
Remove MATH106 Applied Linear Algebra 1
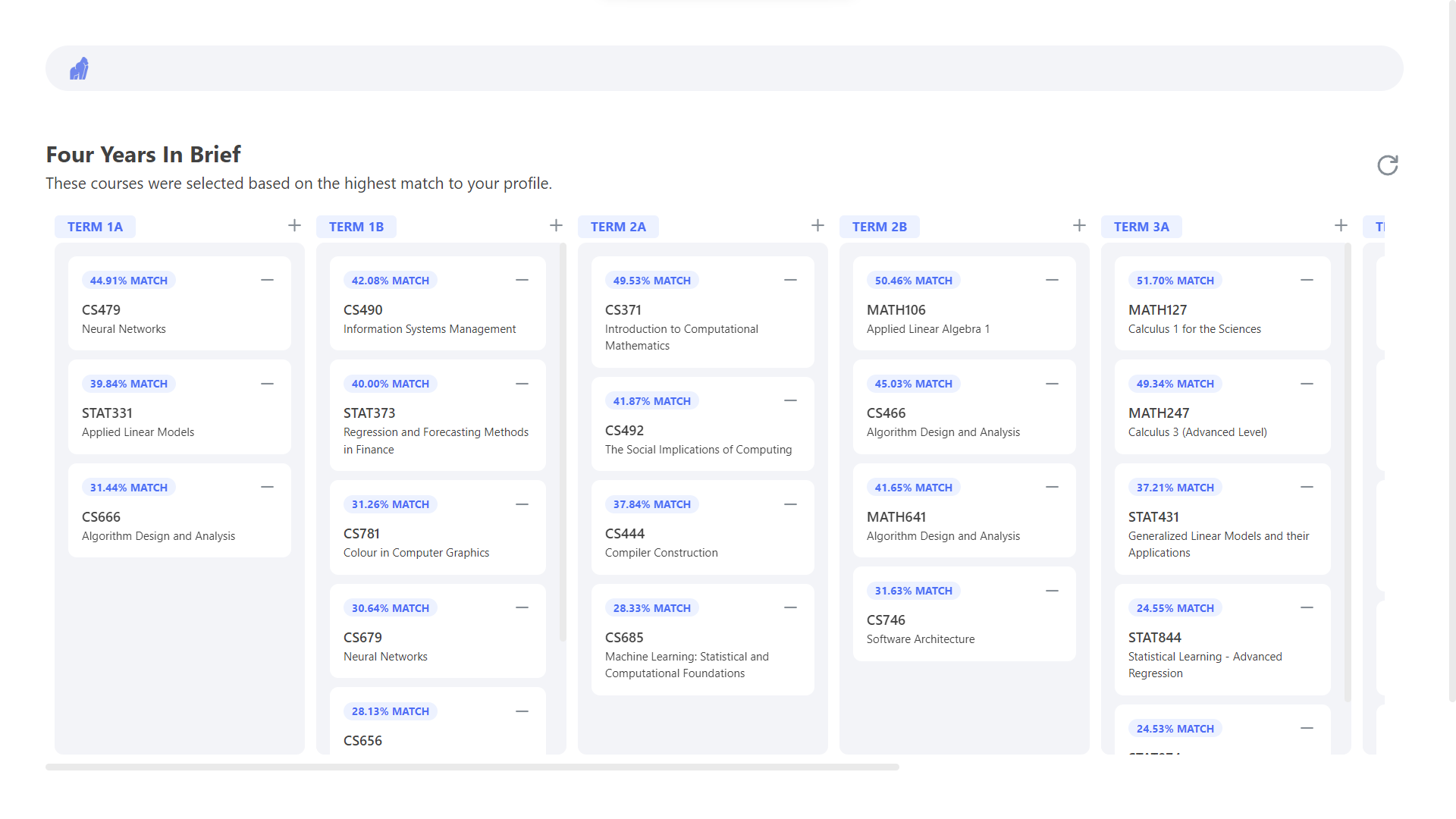[1052, 280]
